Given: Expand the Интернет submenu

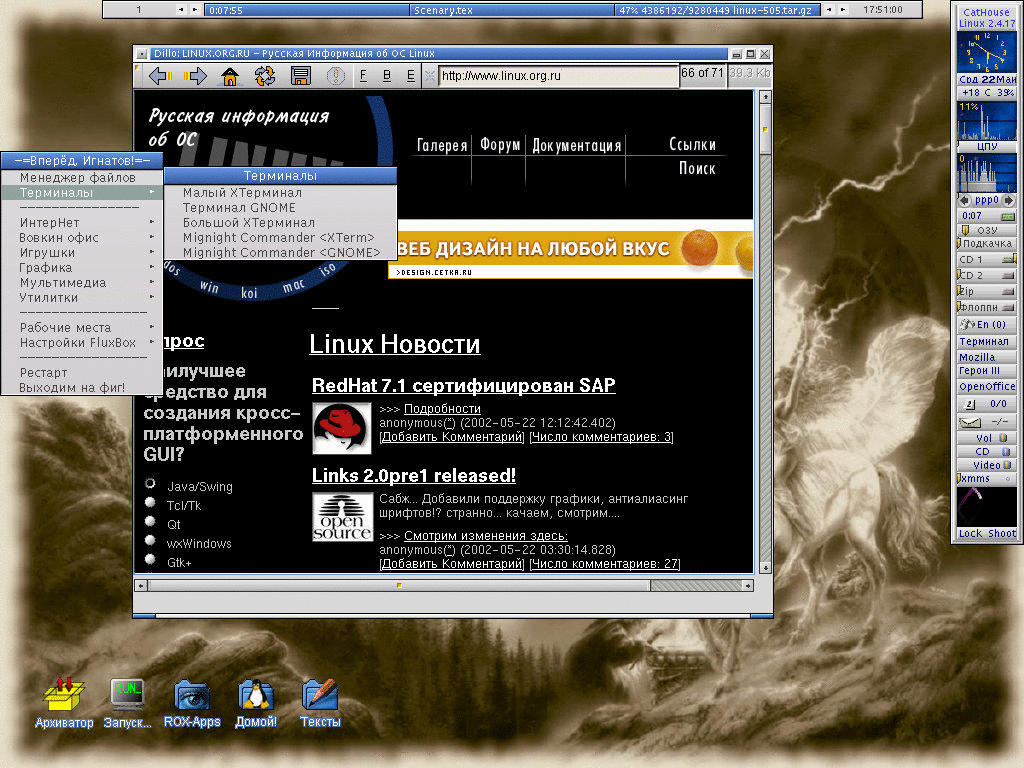Looking at the screenshot, I should (82, 223).
